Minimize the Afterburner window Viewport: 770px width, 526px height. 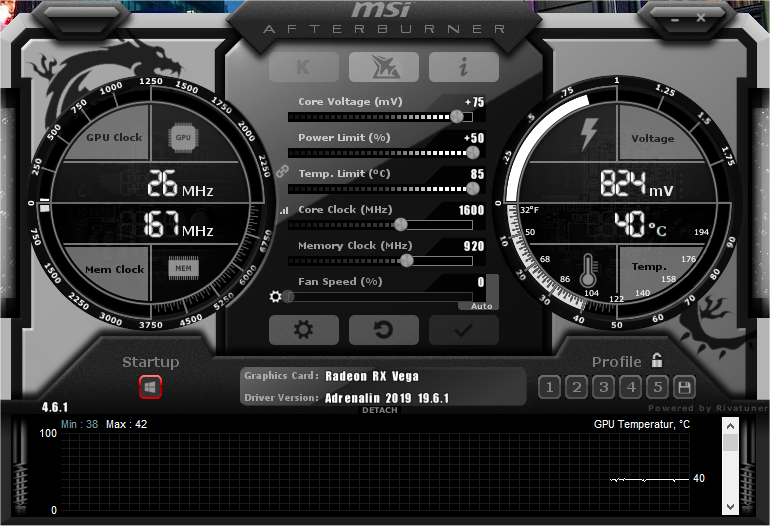click(675, 20)
